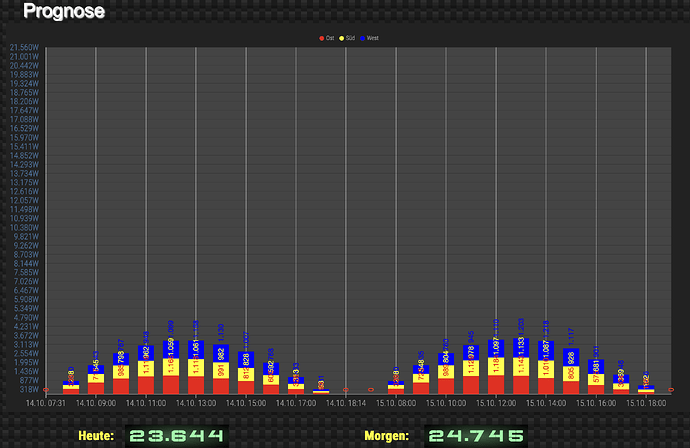Click the 1.203 value label above a bar
The width and height of the screenshot is (690, 448).
point(521,327)
